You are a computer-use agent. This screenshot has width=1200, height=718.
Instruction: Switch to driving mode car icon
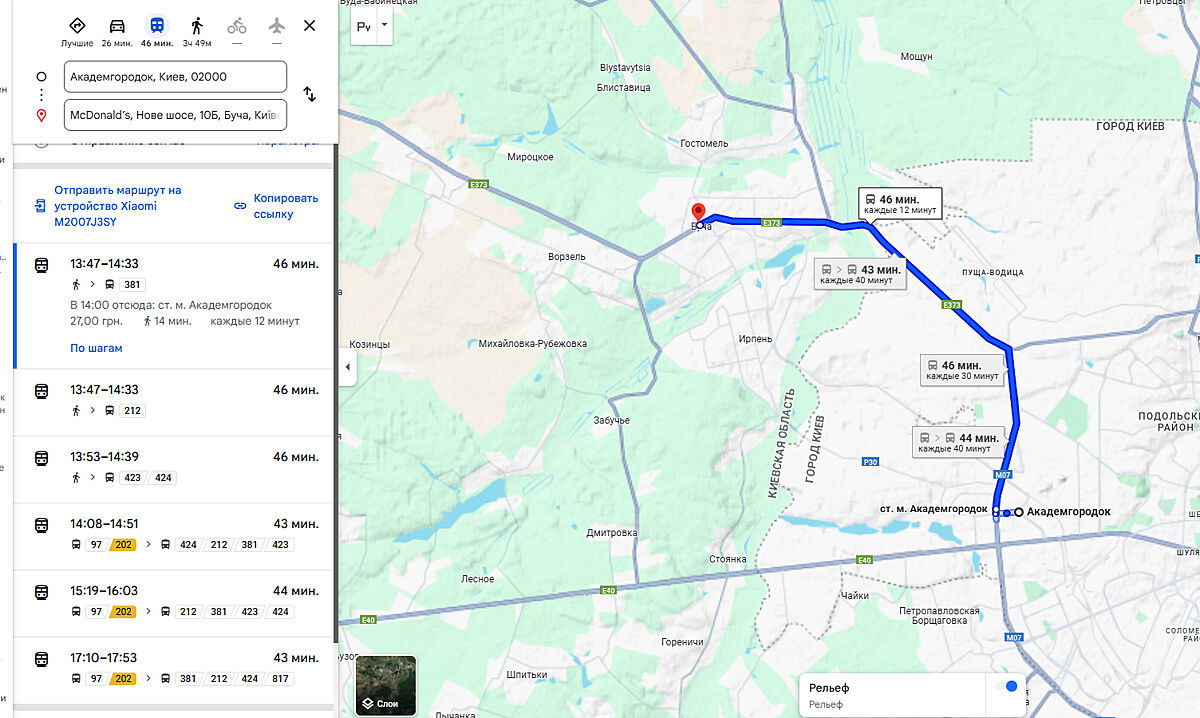117,26
